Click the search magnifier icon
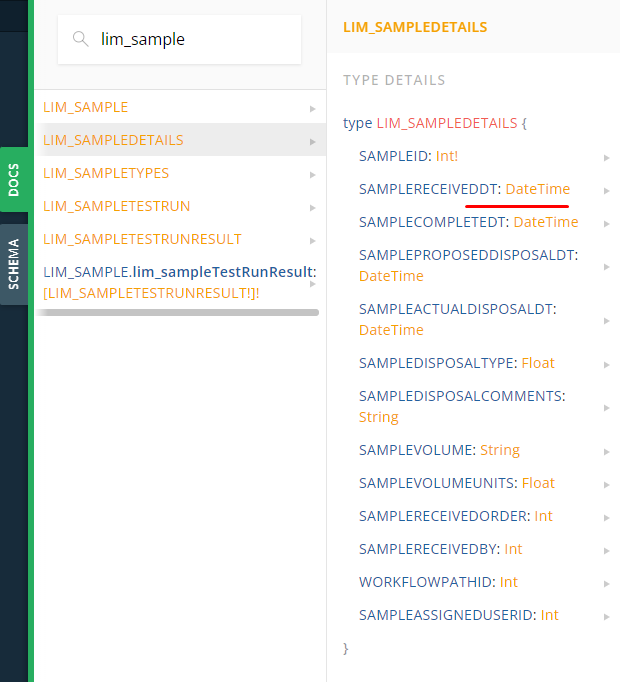Image resolution: width=622 pixels, height=682 pixels. [x=80, y=40]
